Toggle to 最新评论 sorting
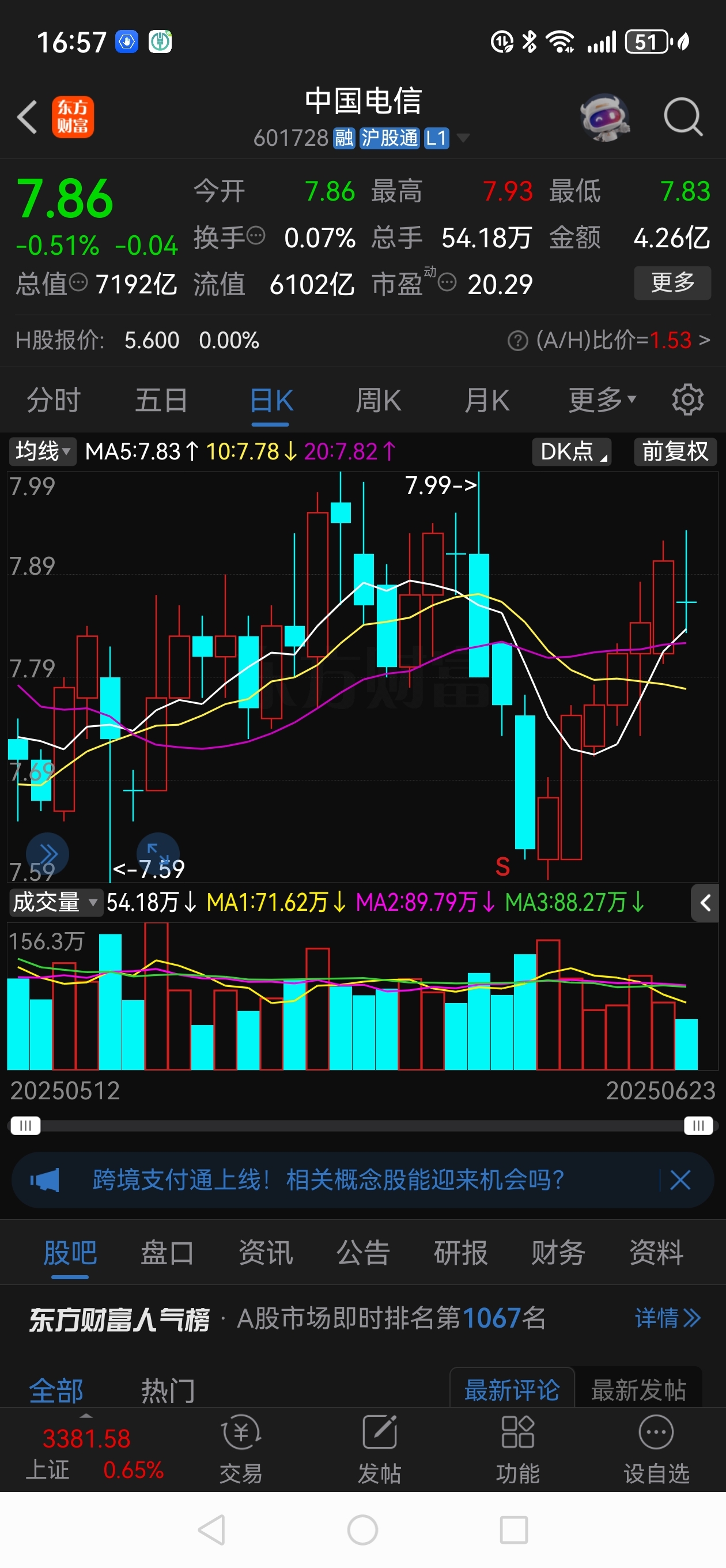Viewport: 726px width, 1568px height. tap(512, 1389)
